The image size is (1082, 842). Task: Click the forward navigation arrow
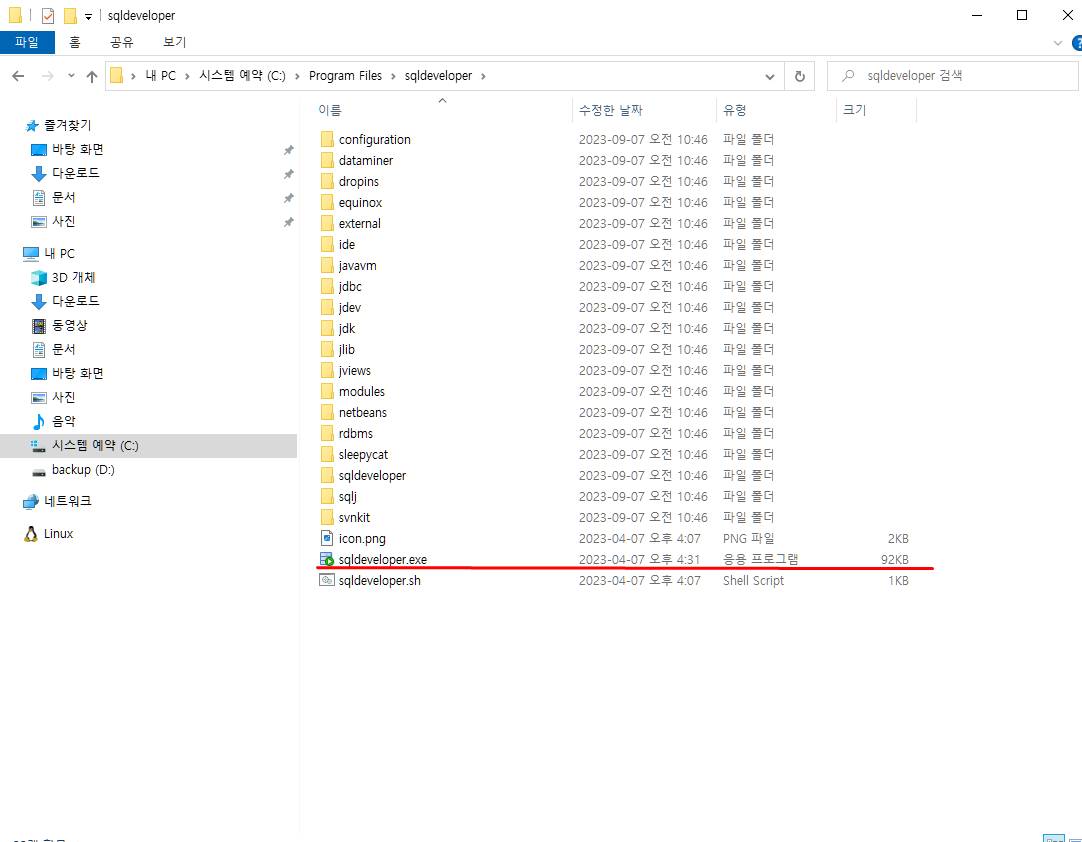tap(48, 76)
